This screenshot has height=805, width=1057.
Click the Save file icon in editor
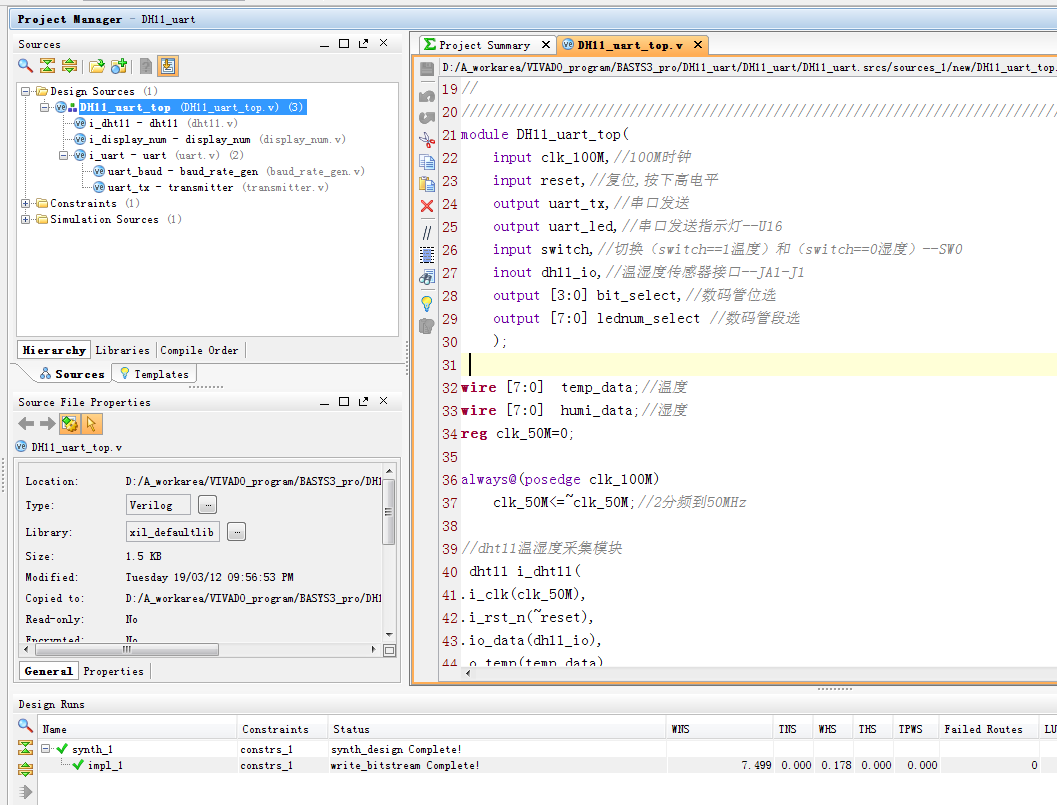(427, 69)
